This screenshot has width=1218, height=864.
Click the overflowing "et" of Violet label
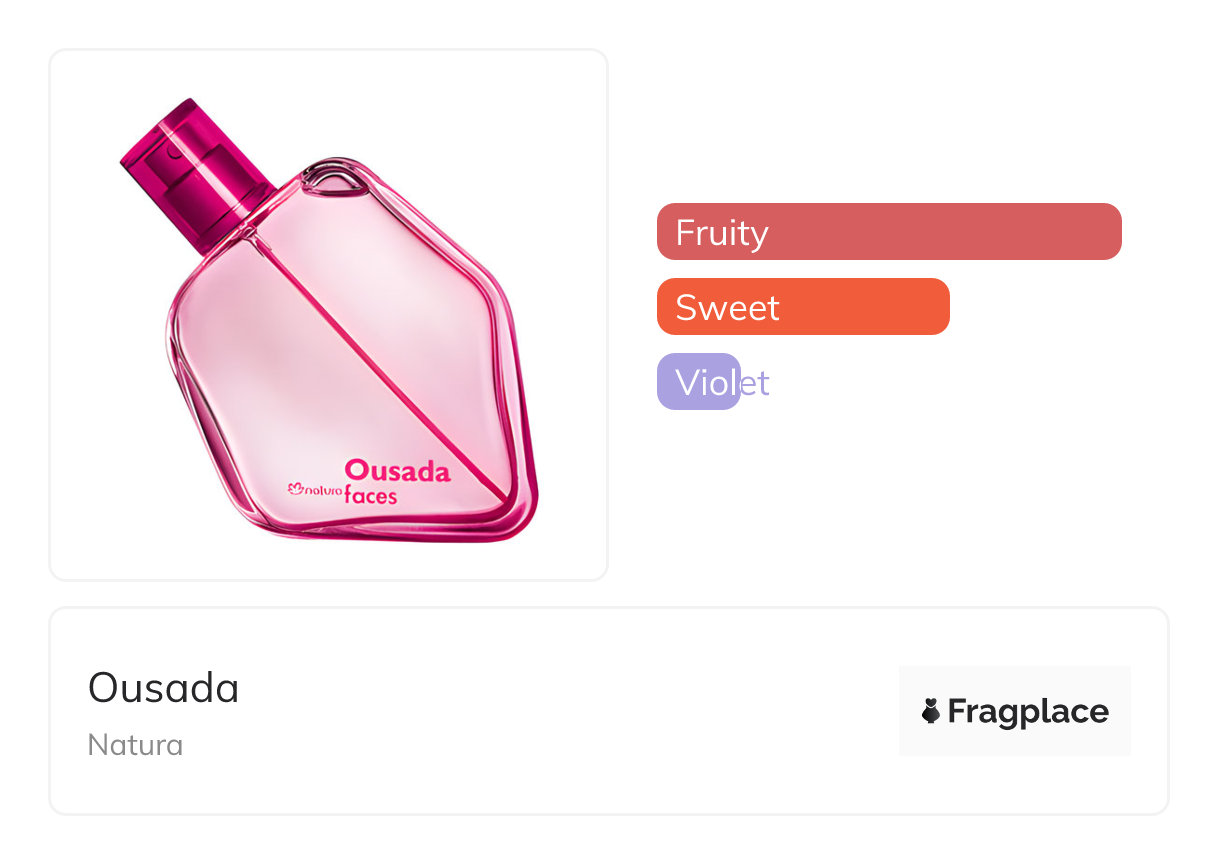(755, 382)
